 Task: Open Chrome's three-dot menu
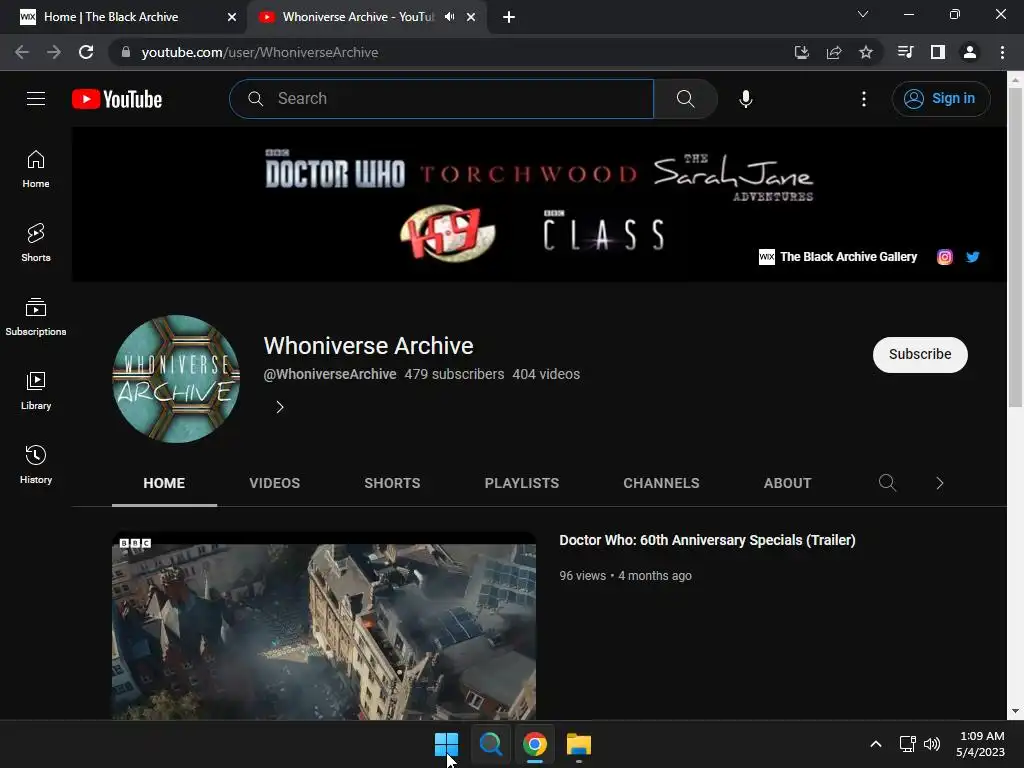tap(1002, 52)
